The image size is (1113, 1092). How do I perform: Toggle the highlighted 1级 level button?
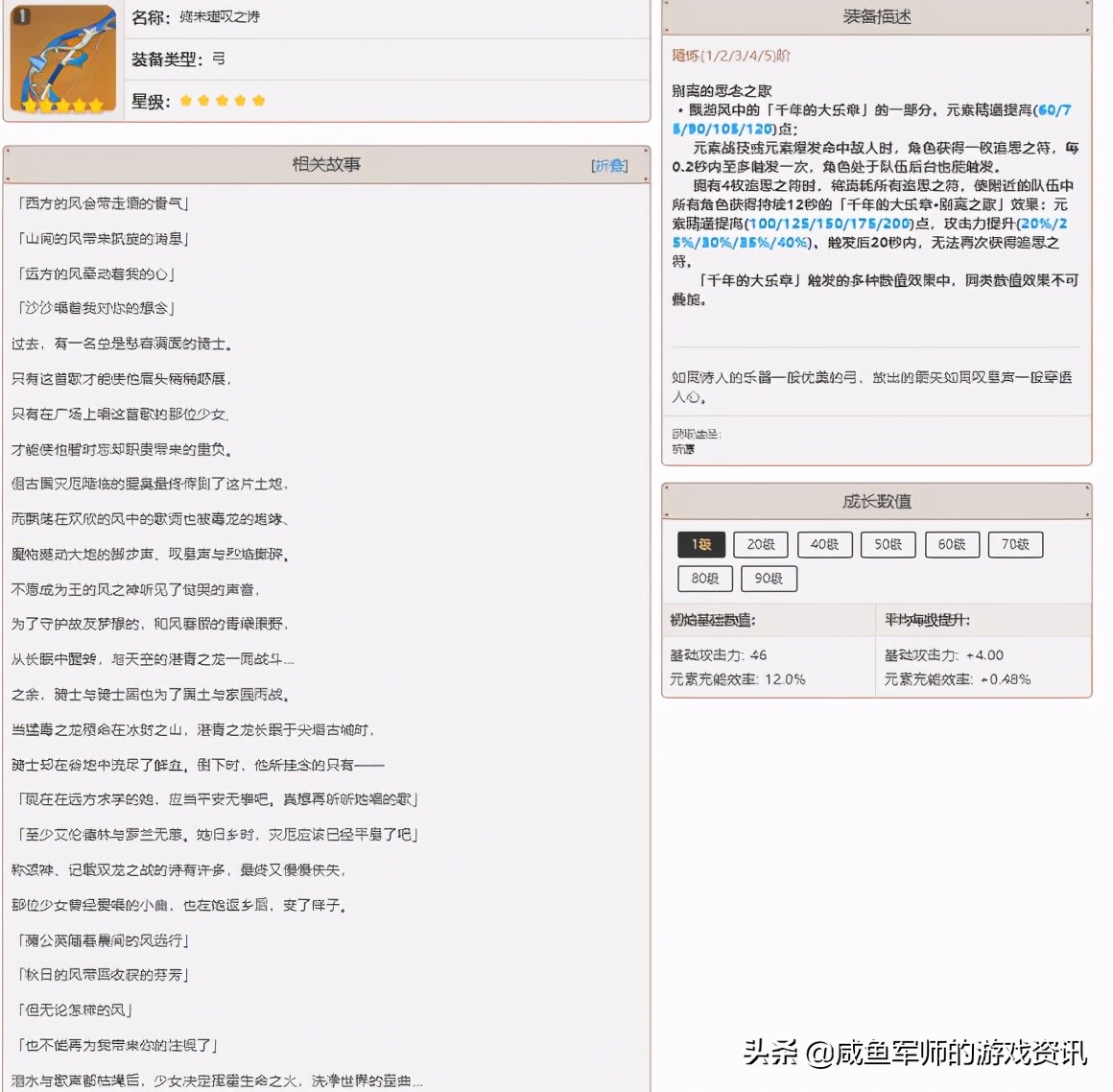tap(701, 544)
